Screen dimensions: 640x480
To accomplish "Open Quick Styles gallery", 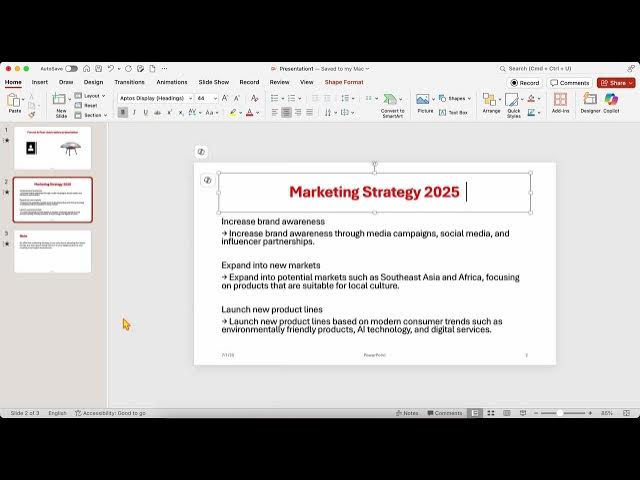I will click(513, 105).
